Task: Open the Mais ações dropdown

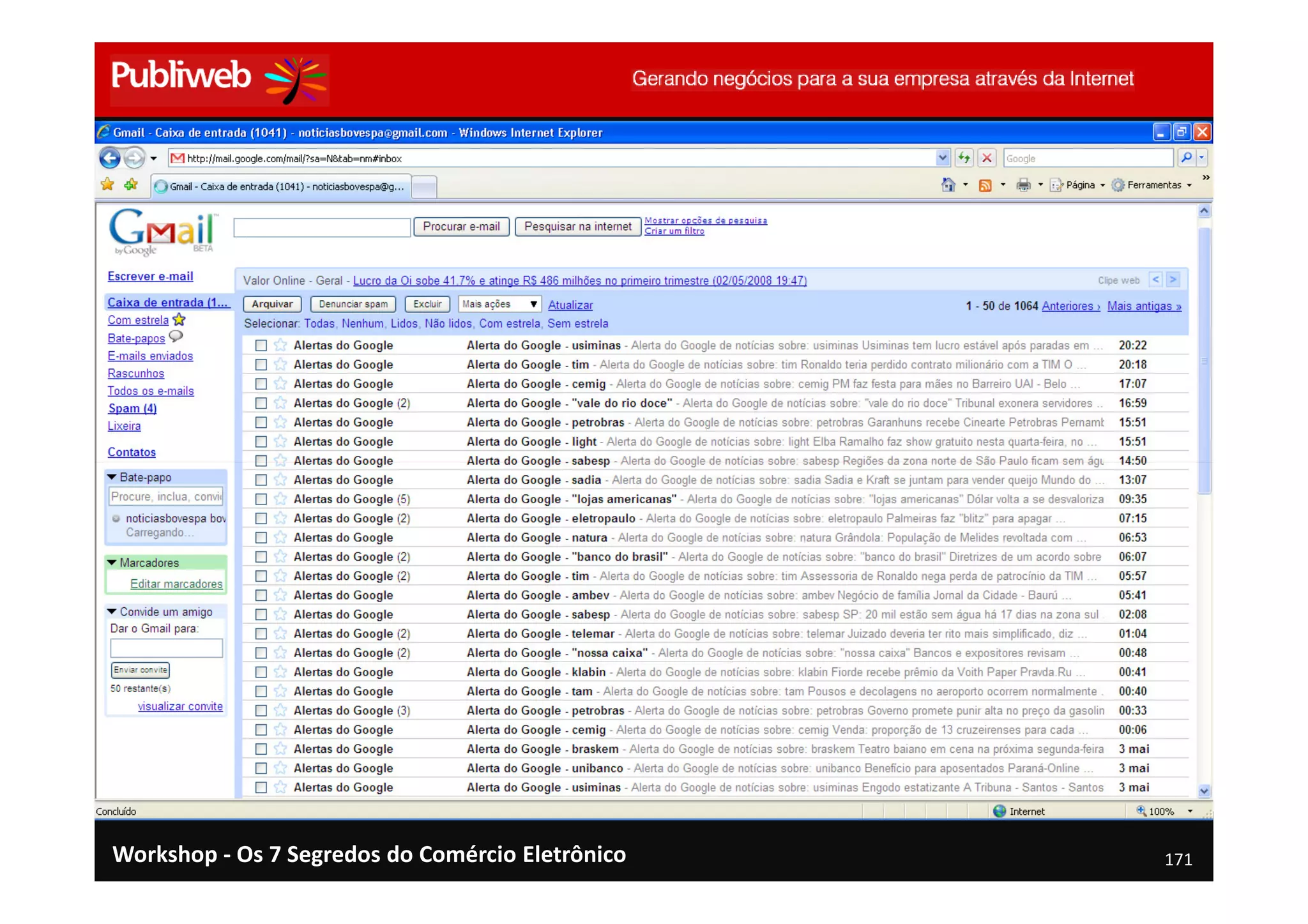Action: [x=499, y=305]
